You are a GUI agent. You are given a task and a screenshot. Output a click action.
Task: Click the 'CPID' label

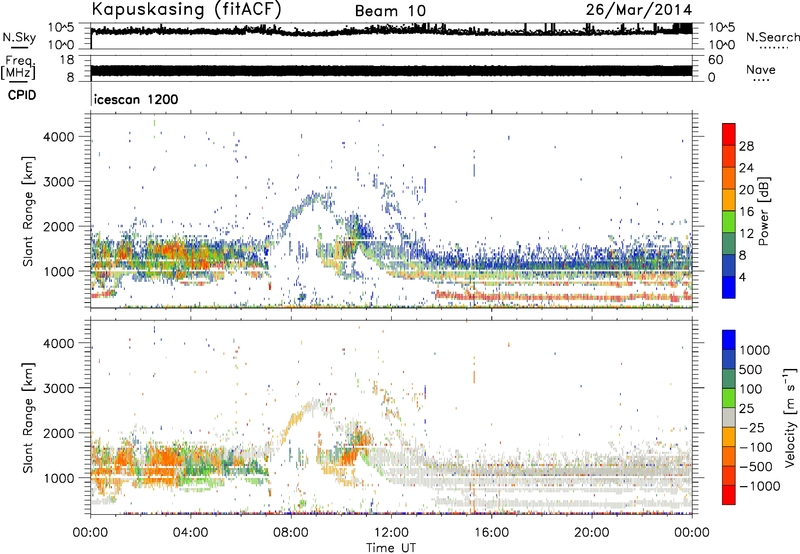click(x=22, y=95)
